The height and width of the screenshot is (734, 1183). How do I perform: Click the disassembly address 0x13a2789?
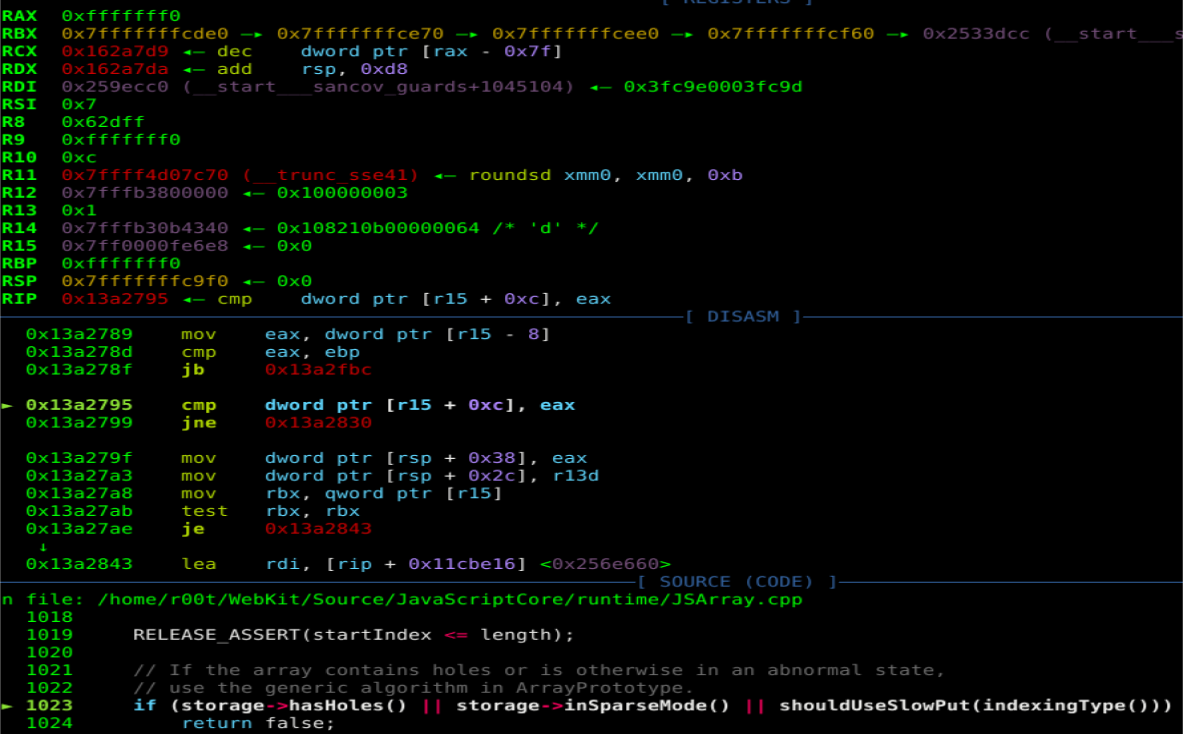79,334
